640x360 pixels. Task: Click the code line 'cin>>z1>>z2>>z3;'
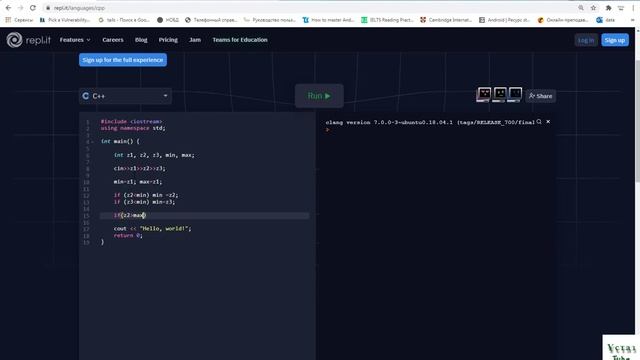tap(140, 168)
